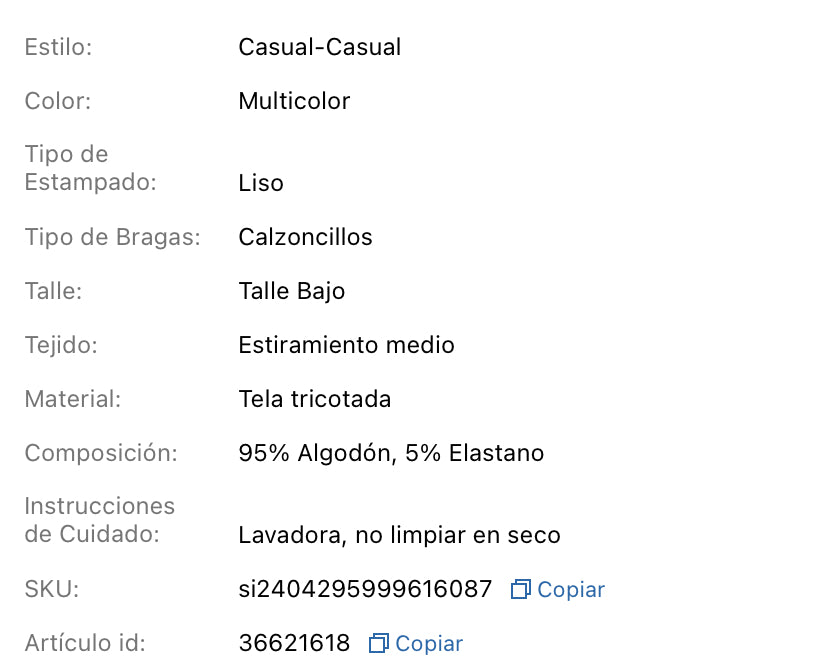Screen dimensions: 828x672
Task: Click the Copiar link for Artículo id
Action: pyautogui.click(x=429, y=644)
